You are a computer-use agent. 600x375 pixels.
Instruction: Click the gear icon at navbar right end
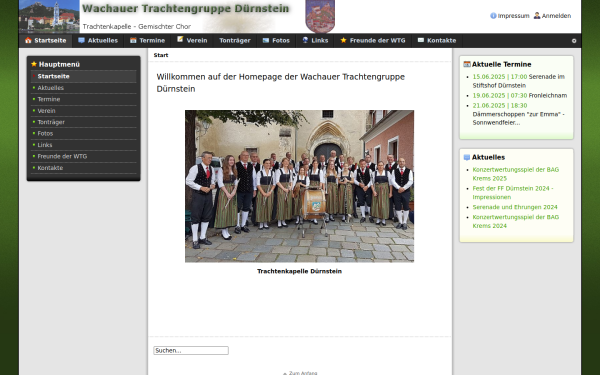coord(574,41)
